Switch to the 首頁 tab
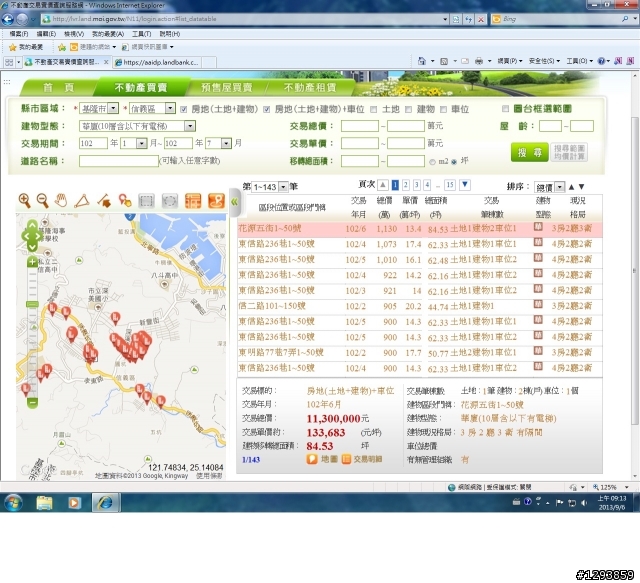The image size is (640, 583). [58, 87]
